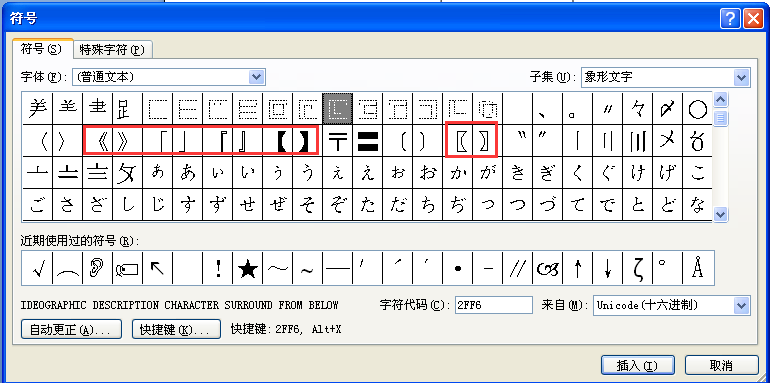The image size is (772, 383).
Task: Pick the northwest arrow ↖ in recent symbols
Action: (x=158, y=268)
